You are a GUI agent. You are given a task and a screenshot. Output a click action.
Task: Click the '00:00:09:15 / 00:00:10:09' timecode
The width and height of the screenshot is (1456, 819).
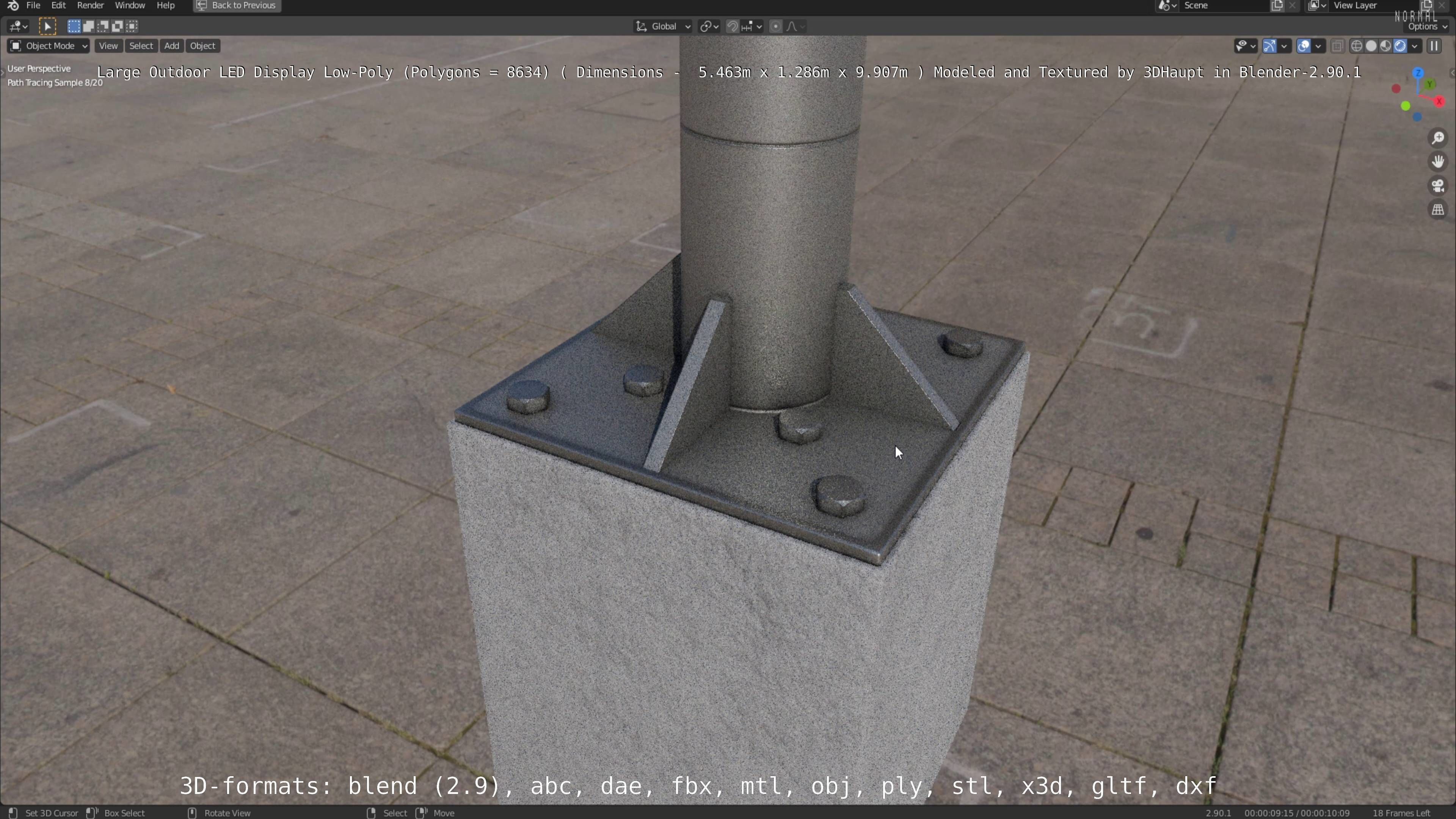[x=1297, y=813]
